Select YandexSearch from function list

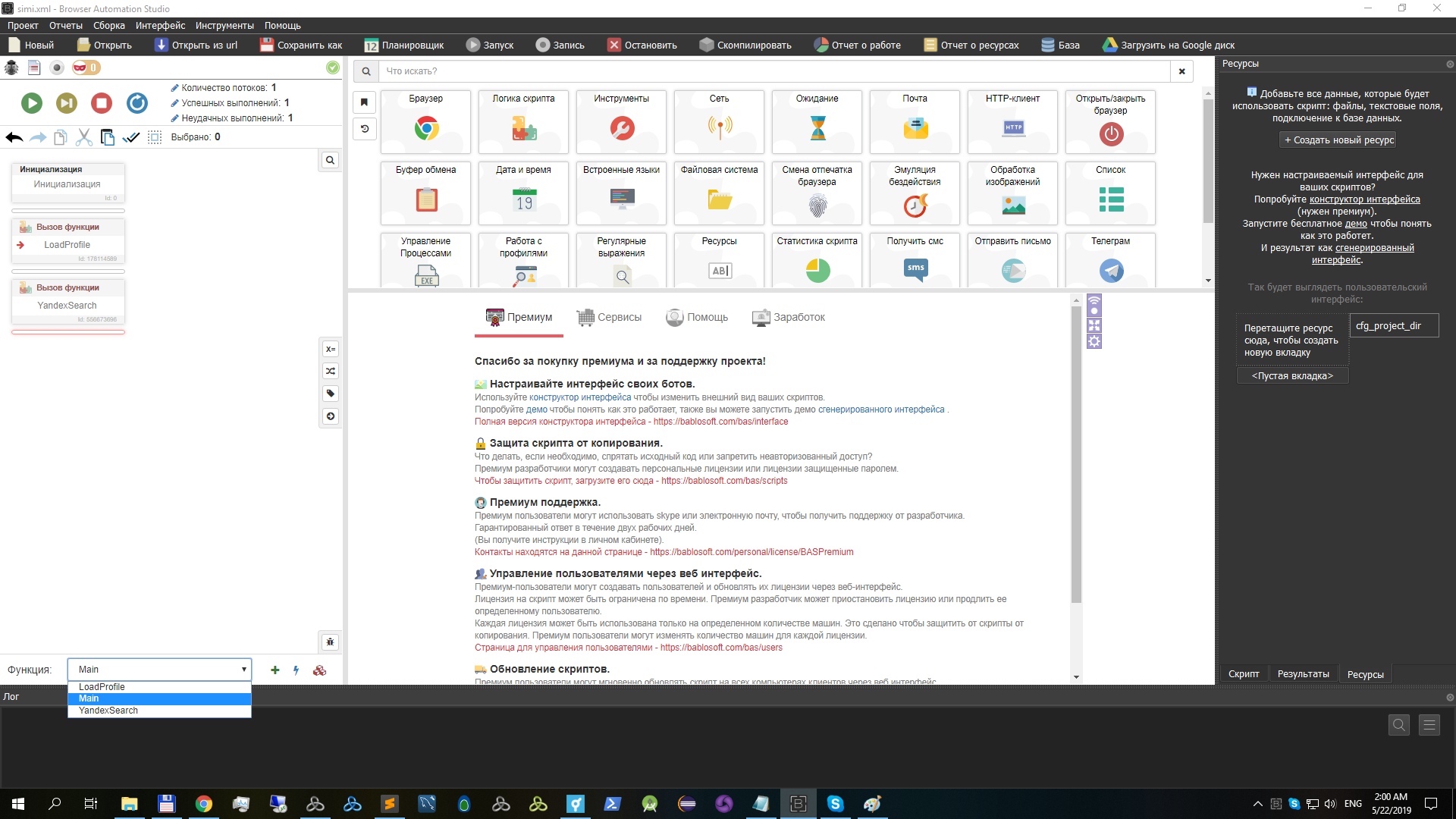pos(108,711)
